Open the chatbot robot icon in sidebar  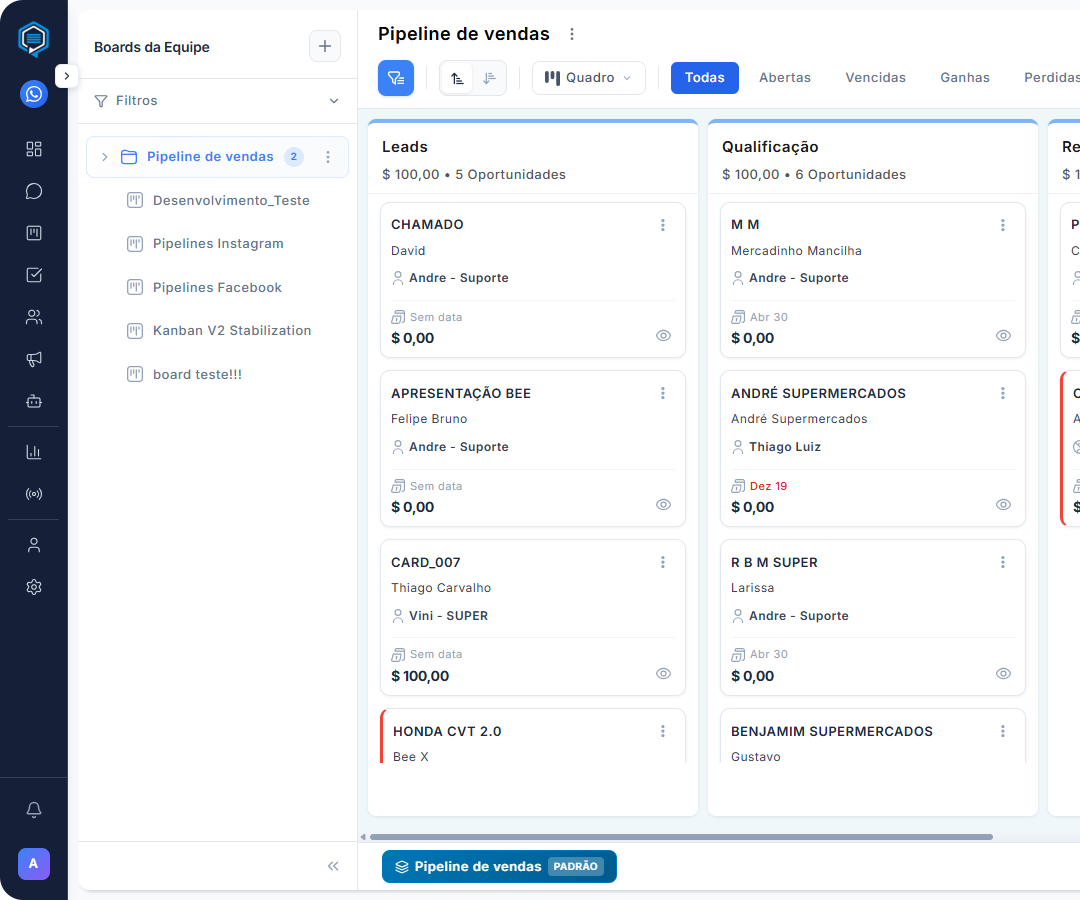(34, 401)
